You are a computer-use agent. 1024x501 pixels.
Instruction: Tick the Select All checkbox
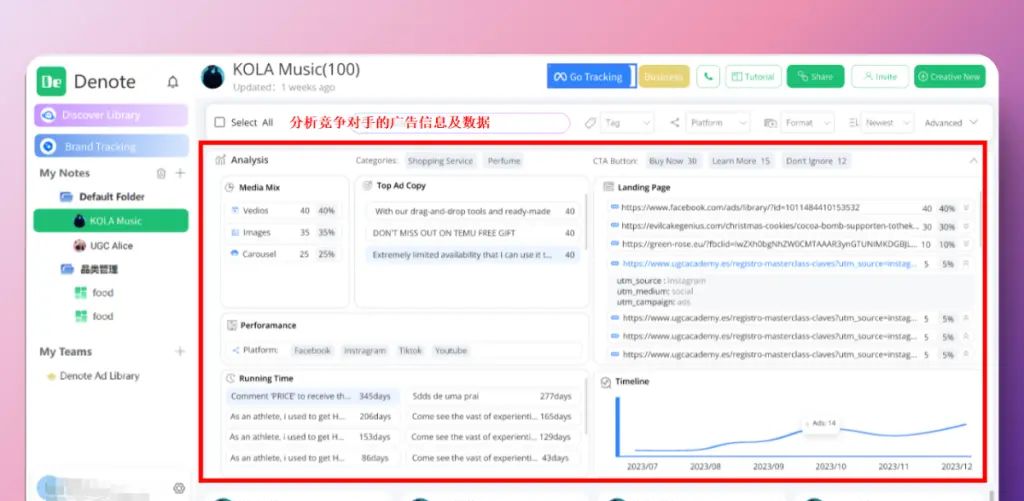(x=219, y=122)
